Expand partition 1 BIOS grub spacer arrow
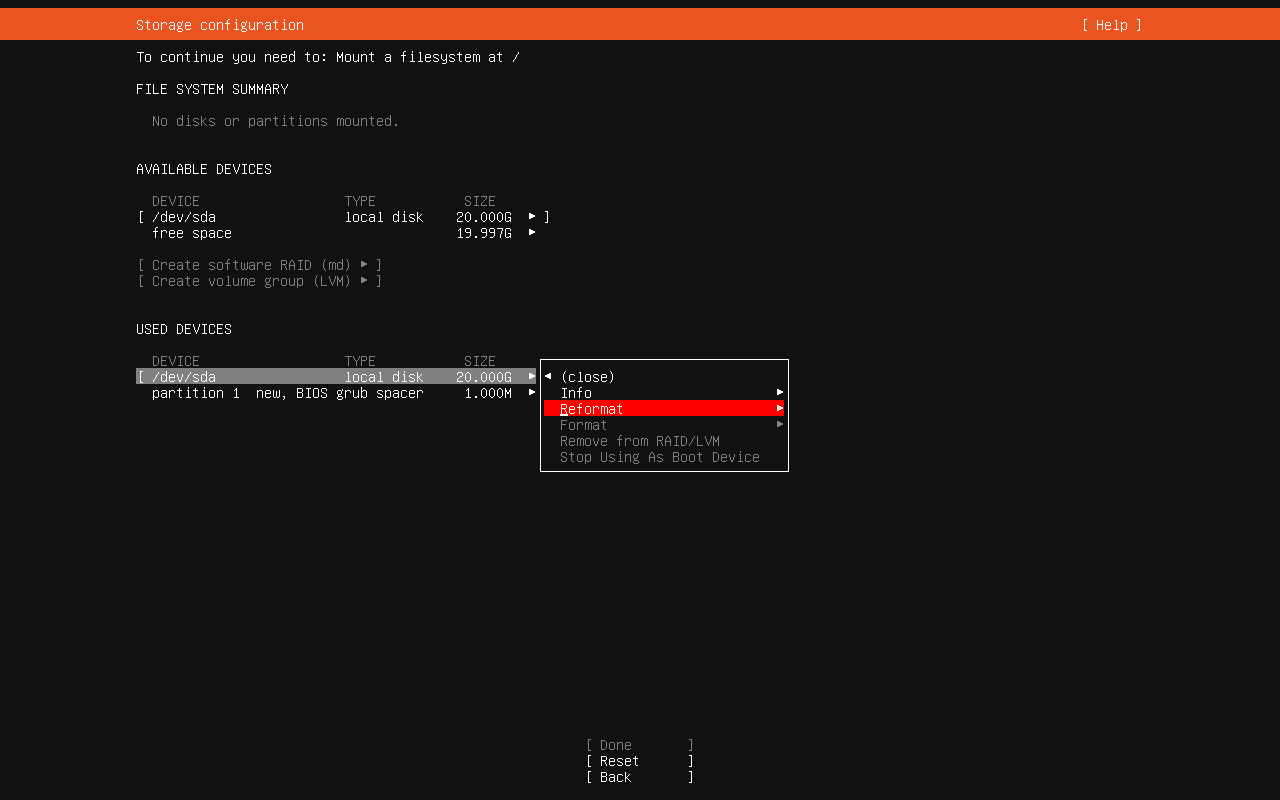This screenshot has width=1280, height=800. coord(532,393)
